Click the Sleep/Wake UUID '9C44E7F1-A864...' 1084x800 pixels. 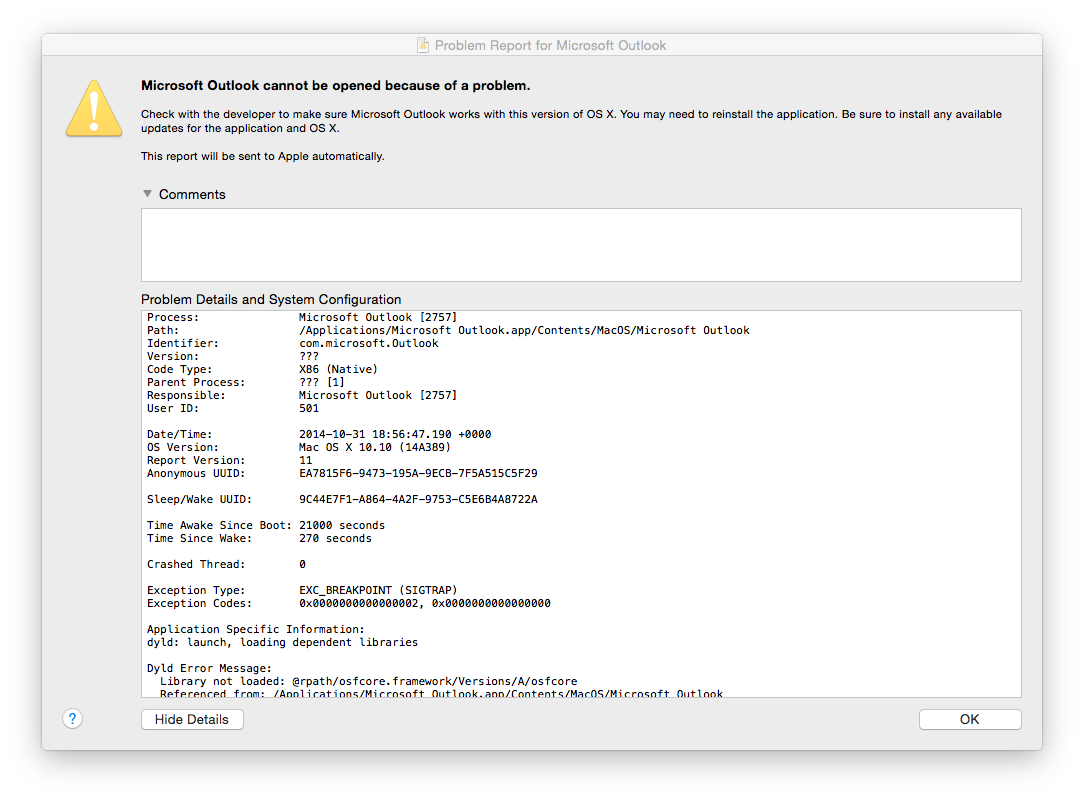[x=418, y=499]
